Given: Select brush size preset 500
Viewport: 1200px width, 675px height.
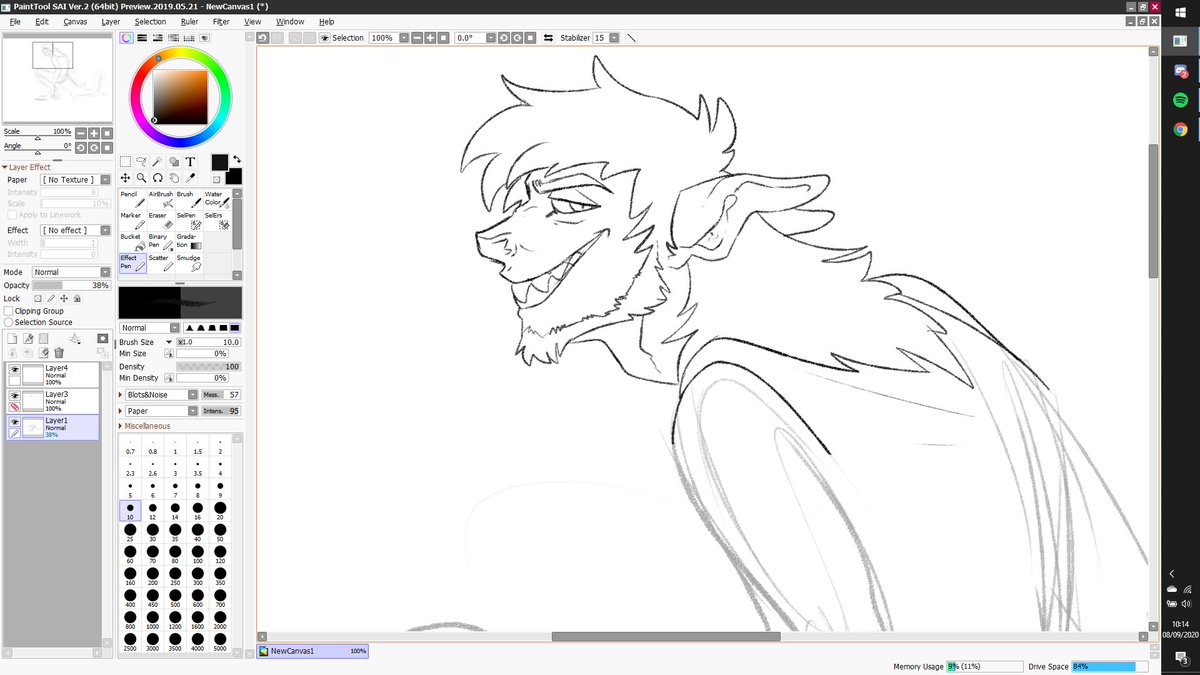Looking at the screenshot, I should [175, 598].
